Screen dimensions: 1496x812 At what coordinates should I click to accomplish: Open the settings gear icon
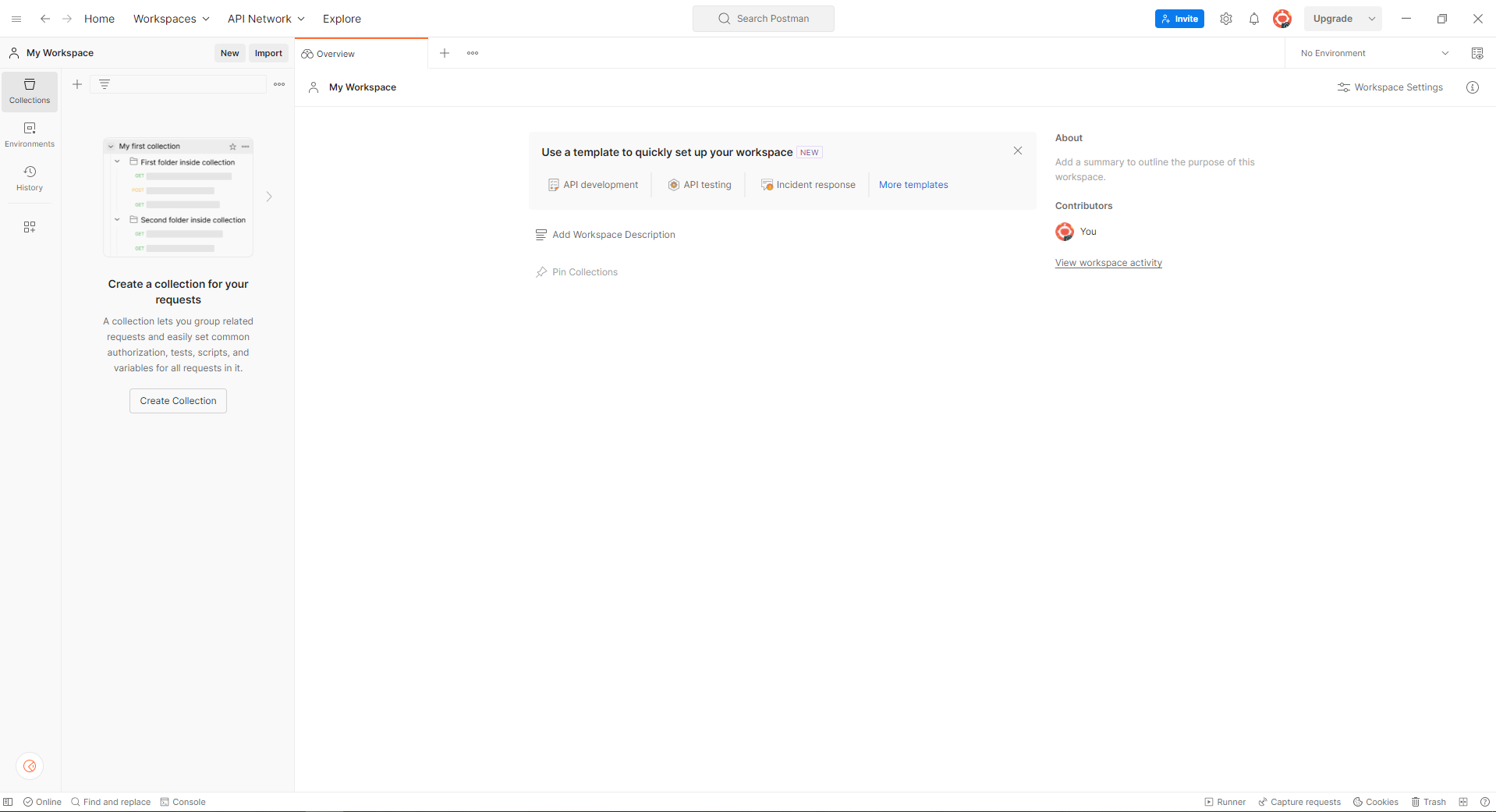(1225, 19)
